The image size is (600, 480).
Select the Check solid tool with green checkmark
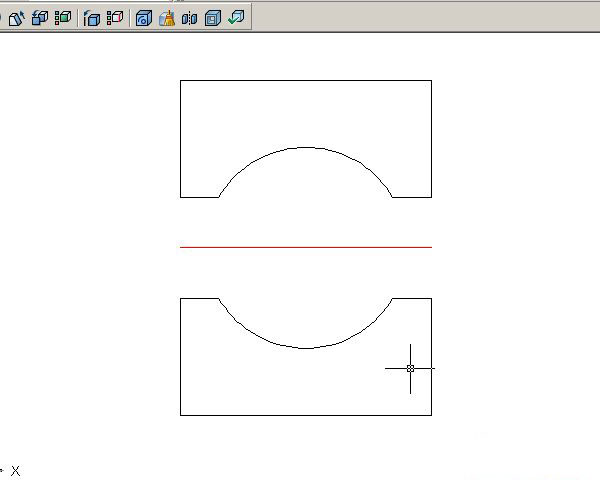pos(236,18)
